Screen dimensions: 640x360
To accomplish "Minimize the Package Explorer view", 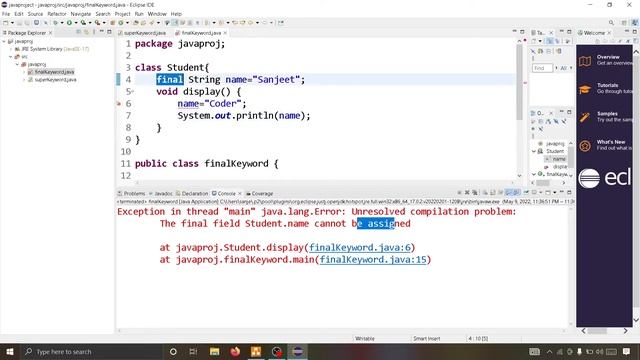I will [101, 32].
